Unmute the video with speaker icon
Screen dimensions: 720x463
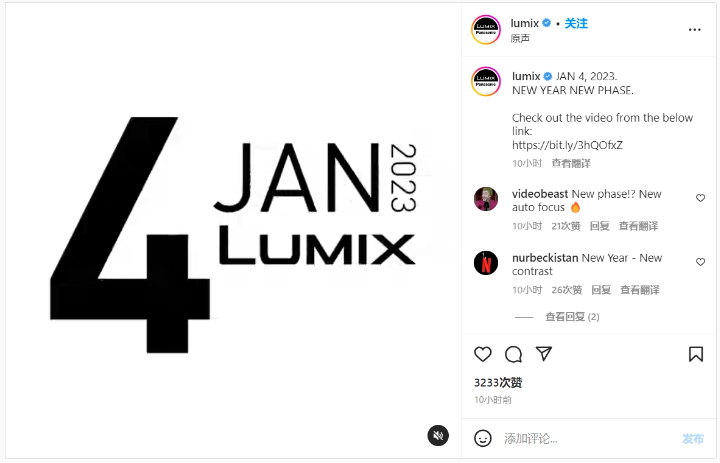[x=438, y=435]
